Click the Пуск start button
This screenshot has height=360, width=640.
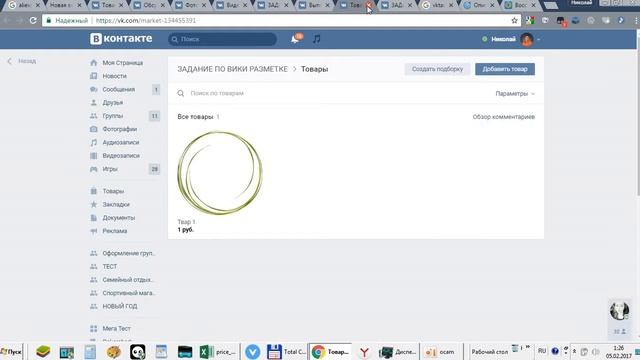[11, 351]
